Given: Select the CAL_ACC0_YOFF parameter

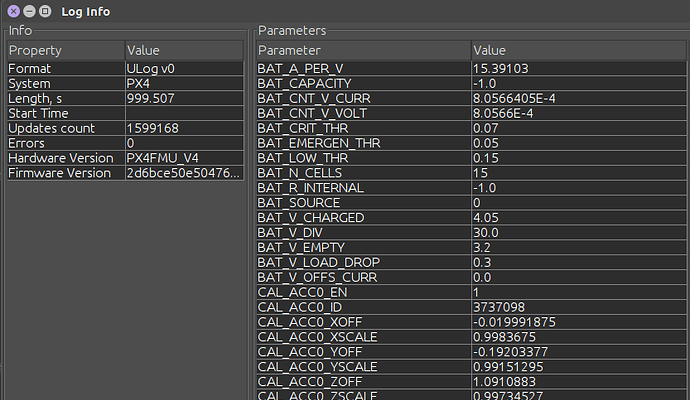Looking at the screenshot, I should pyautogui.click(x=363, y=353).
